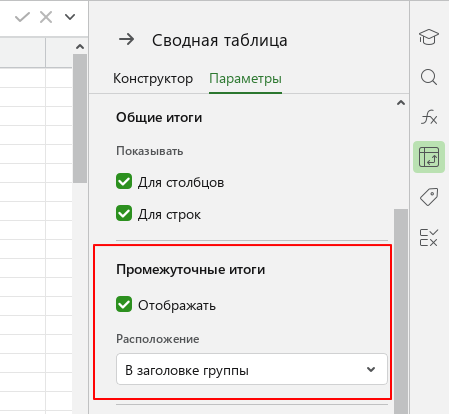This screenshot has height=414, width=449.
Task: Disable Отображать subtotals checkbox
Action: click(x=124, y=304)
